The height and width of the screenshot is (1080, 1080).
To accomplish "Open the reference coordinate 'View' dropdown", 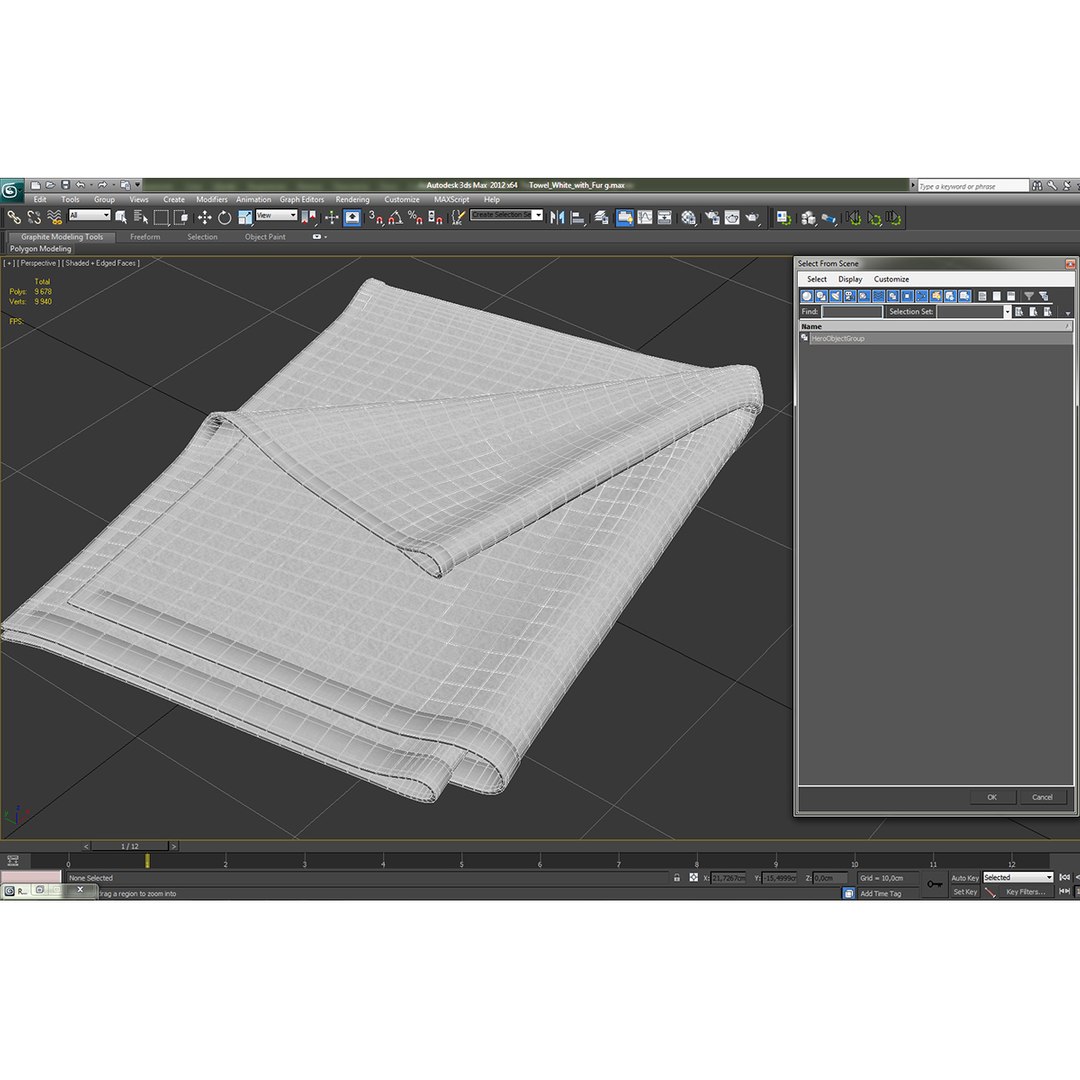I will point(276,216).
